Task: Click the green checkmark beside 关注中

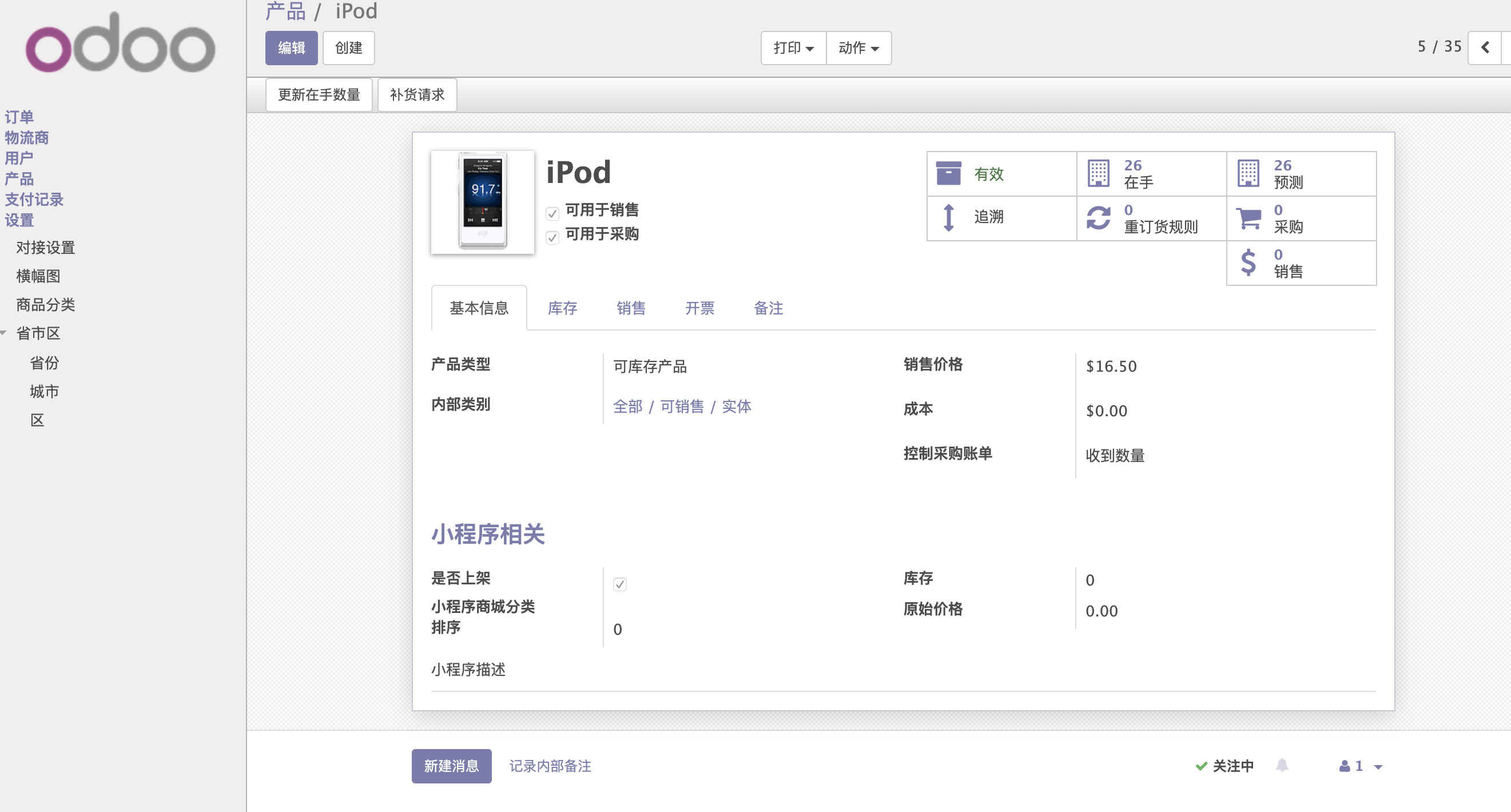Action: pyautogui.click(x=1200, y=766)
